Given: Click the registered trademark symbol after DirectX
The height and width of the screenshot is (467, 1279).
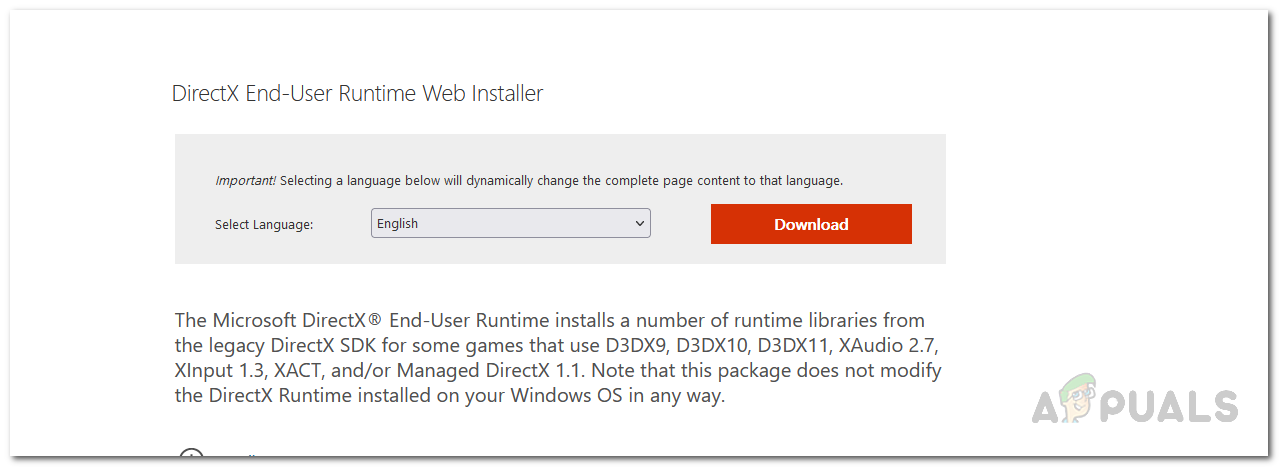Looking at the screenshot, I should point(377,319).
